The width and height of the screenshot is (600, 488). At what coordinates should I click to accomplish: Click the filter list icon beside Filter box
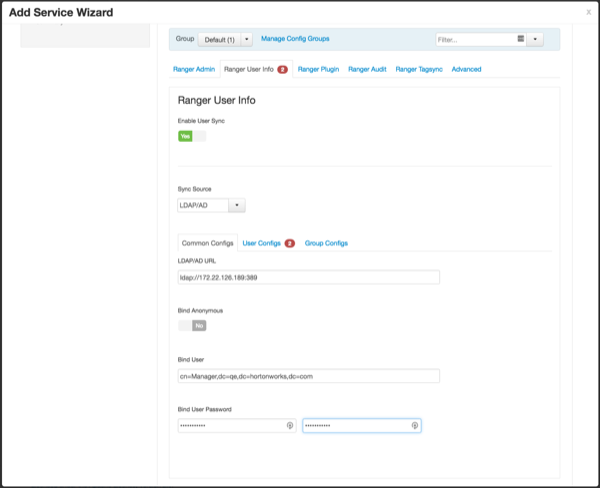click(521, 39)
